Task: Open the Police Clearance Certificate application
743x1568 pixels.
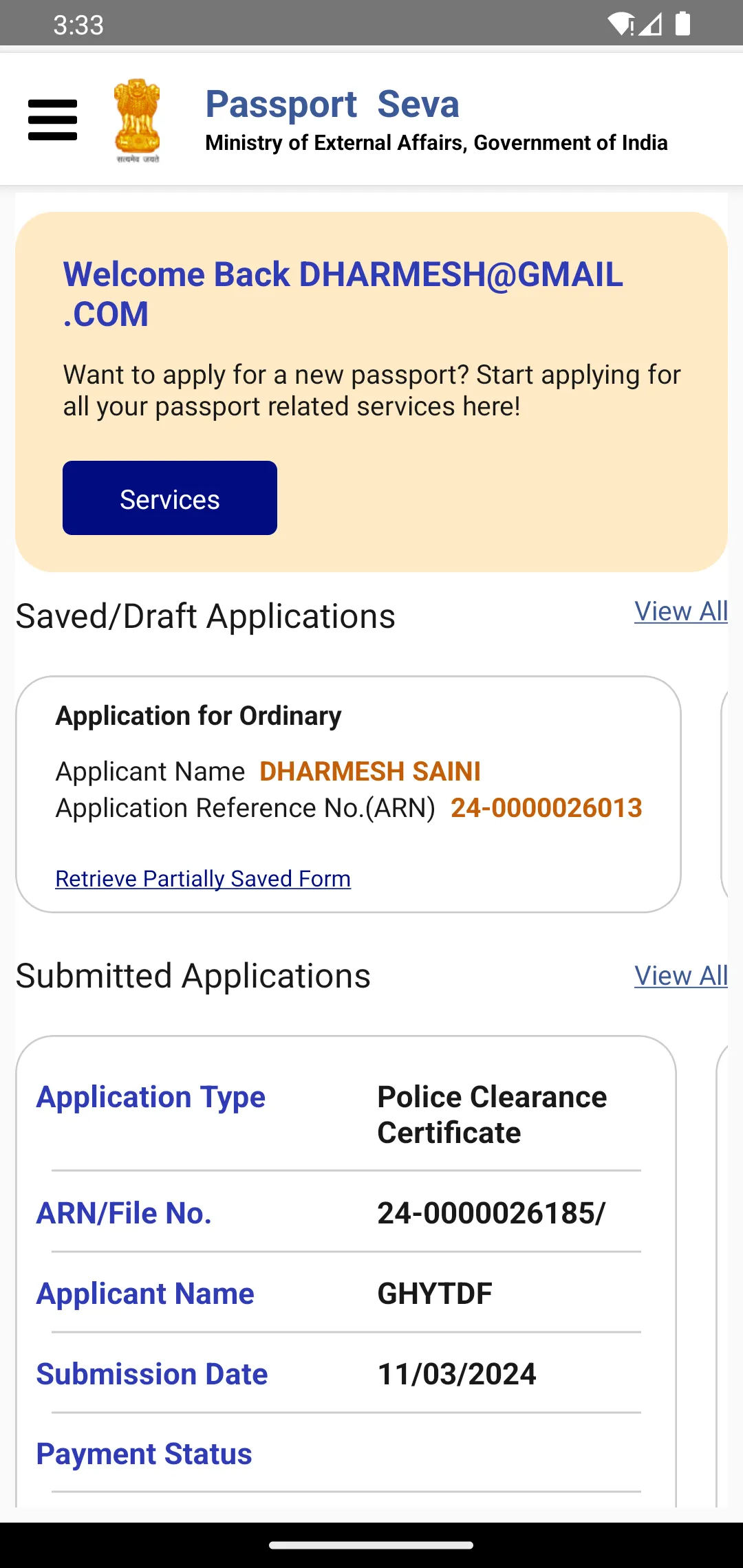Action: [x=492, y=1114]
